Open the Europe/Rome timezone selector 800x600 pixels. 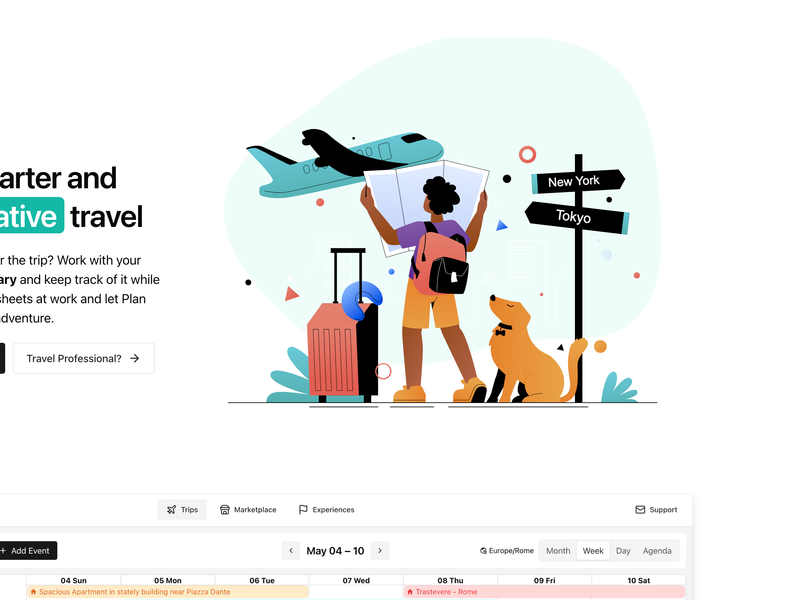[x=507, y=551]
